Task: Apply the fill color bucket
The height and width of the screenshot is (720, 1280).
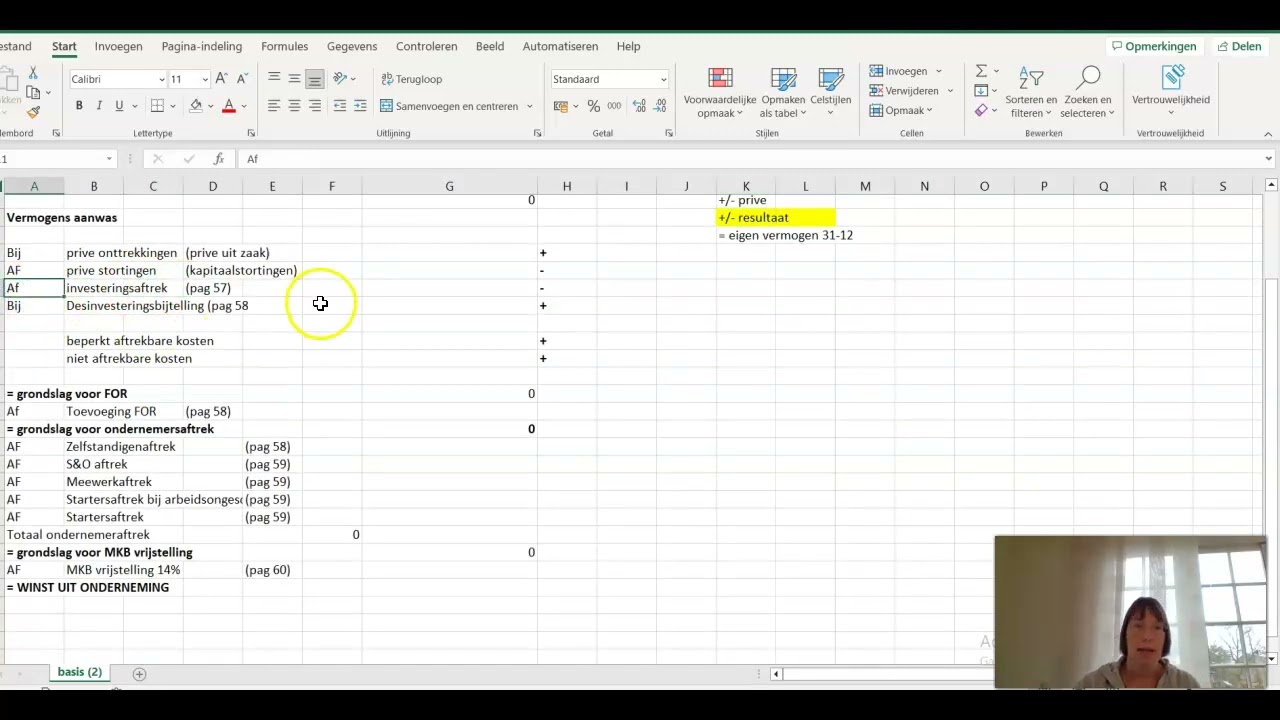Action: pos(196,106)
